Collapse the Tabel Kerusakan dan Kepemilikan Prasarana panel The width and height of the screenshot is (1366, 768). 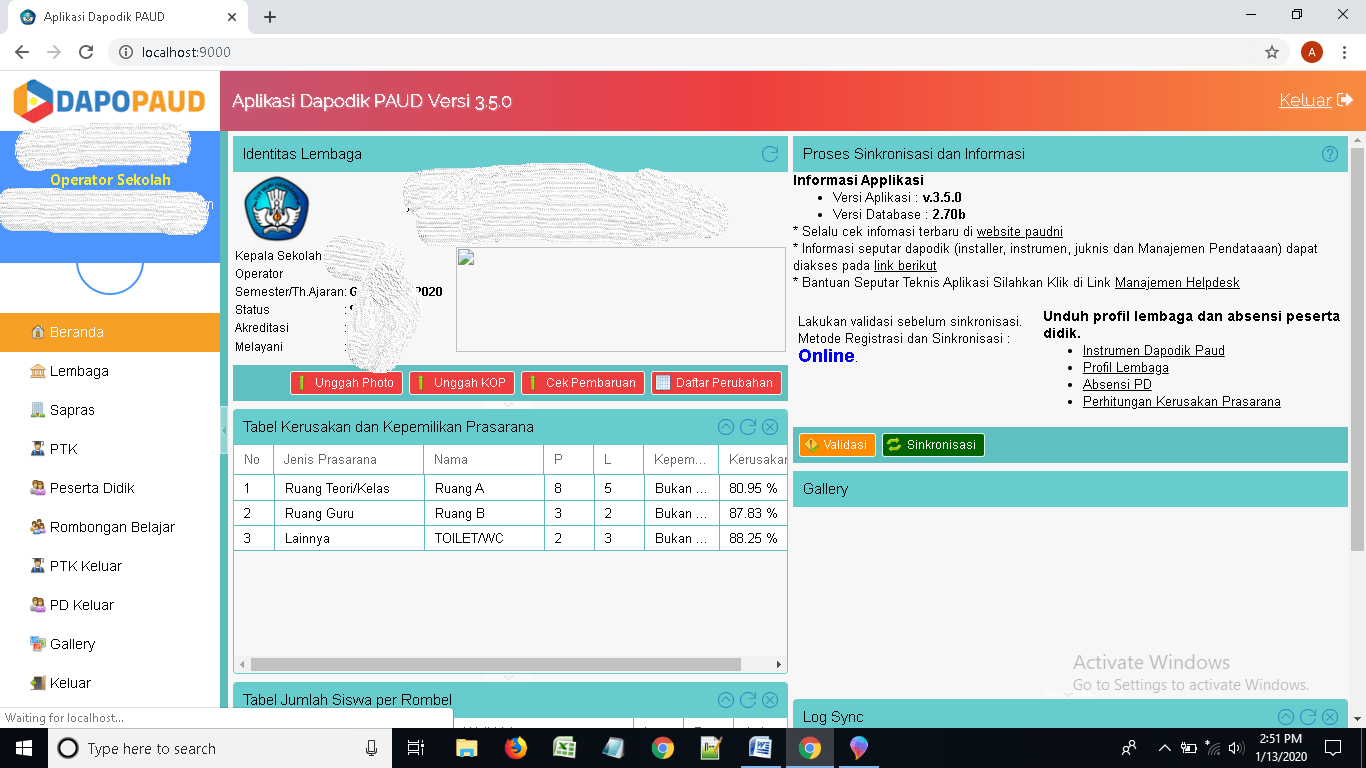[726, 427]
